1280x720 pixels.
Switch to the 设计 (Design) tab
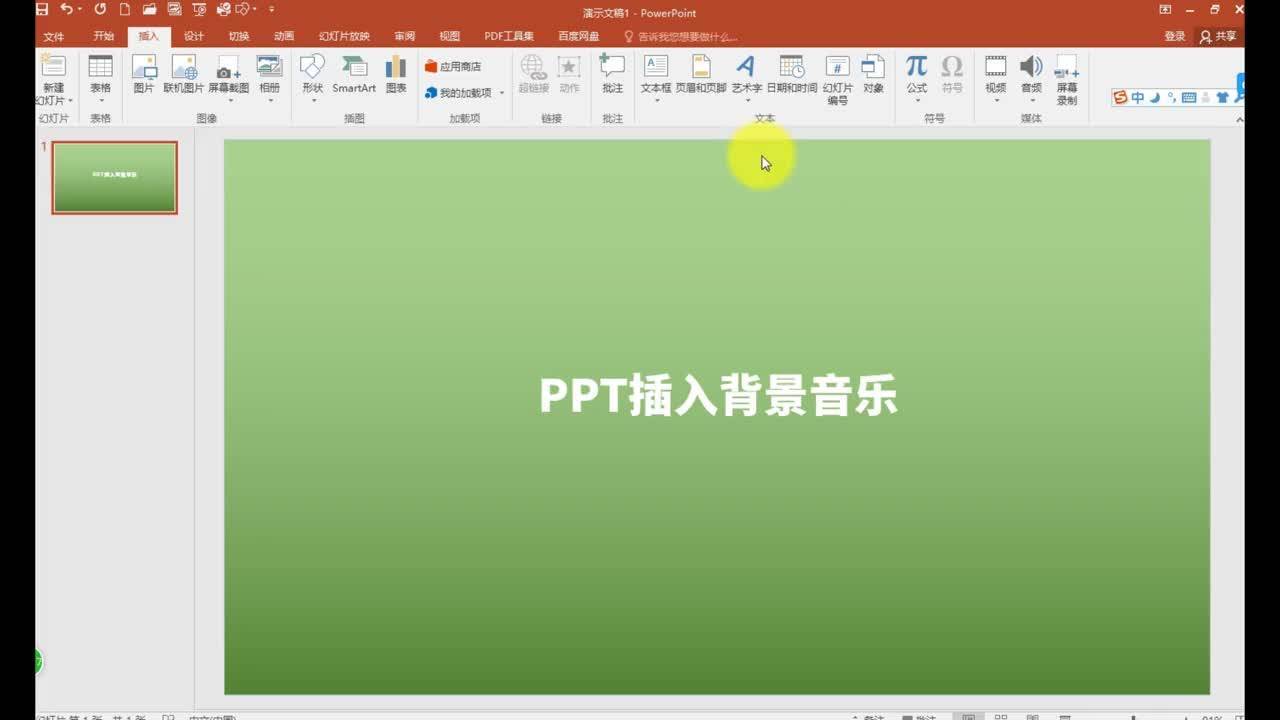click(x=192, y=35)
